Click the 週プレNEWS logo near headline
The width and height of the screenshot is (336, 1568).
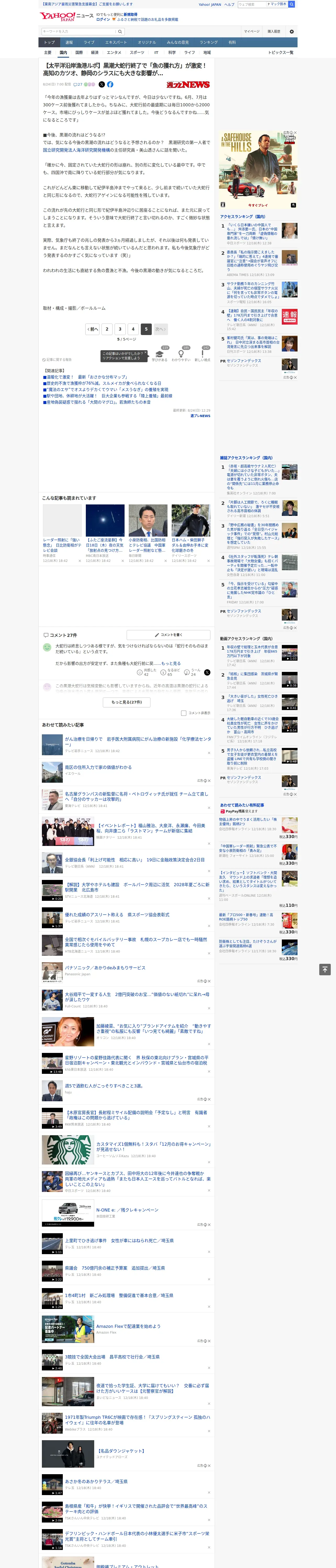[188, 85]
